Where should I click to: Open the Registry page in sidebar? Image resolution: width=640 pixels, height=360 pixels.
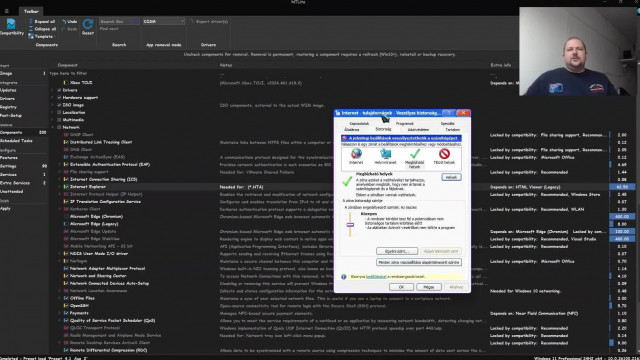9,107
